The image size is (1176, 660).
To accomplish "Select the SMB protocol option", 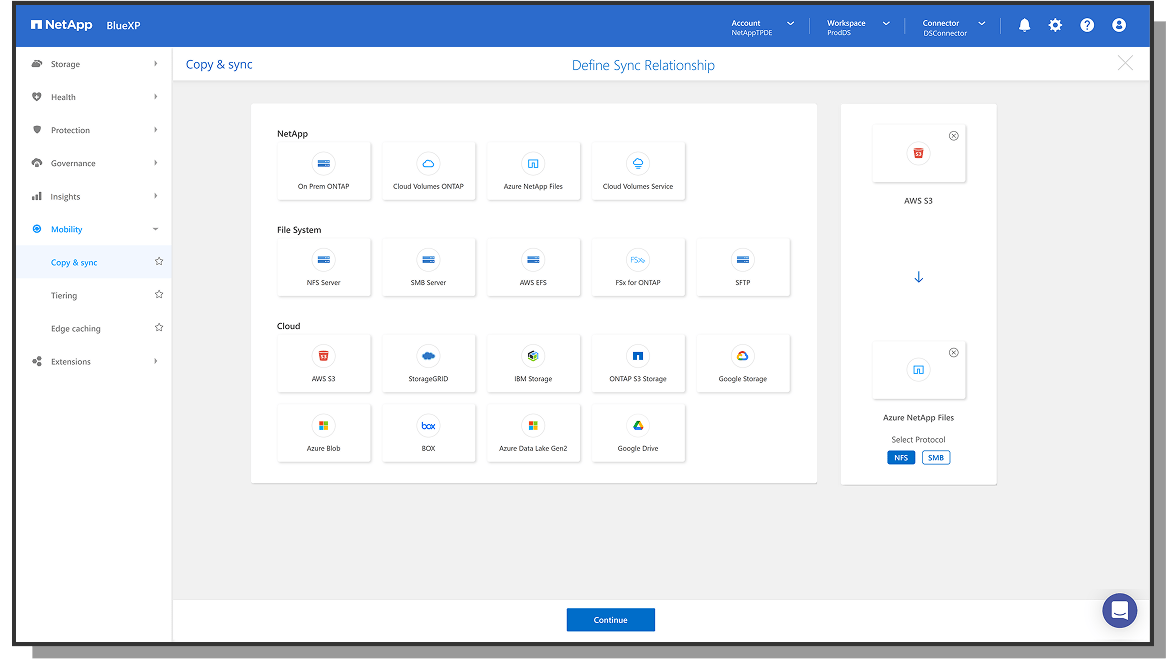I will (x=936, y=457).
